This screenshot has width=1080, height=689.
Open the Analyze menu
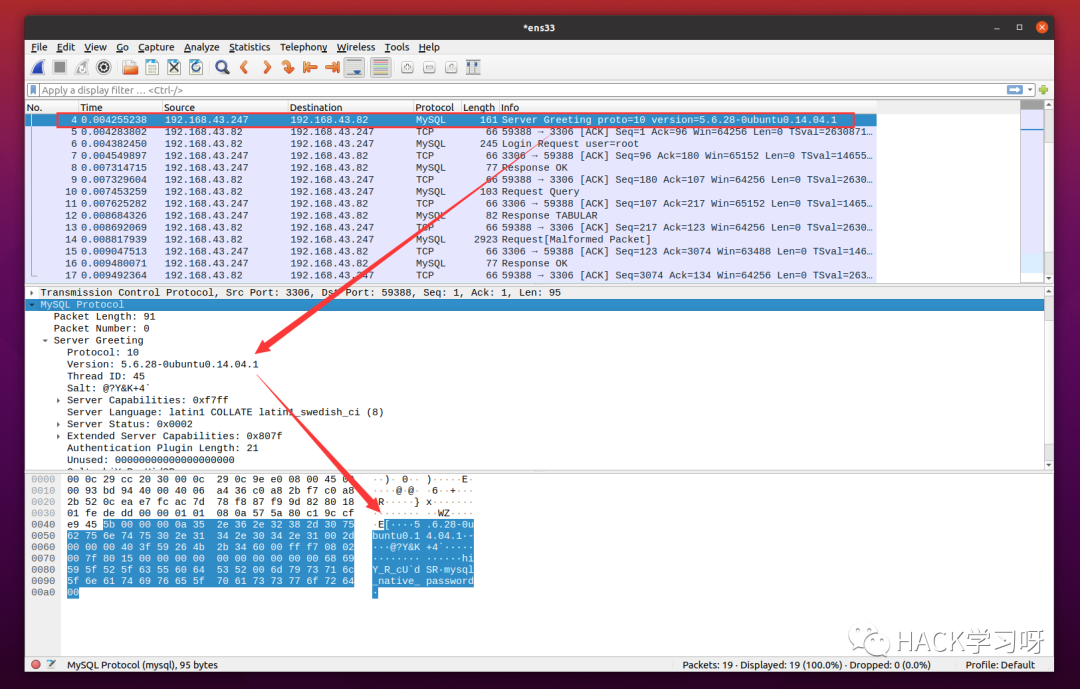[x=201, y=47]
